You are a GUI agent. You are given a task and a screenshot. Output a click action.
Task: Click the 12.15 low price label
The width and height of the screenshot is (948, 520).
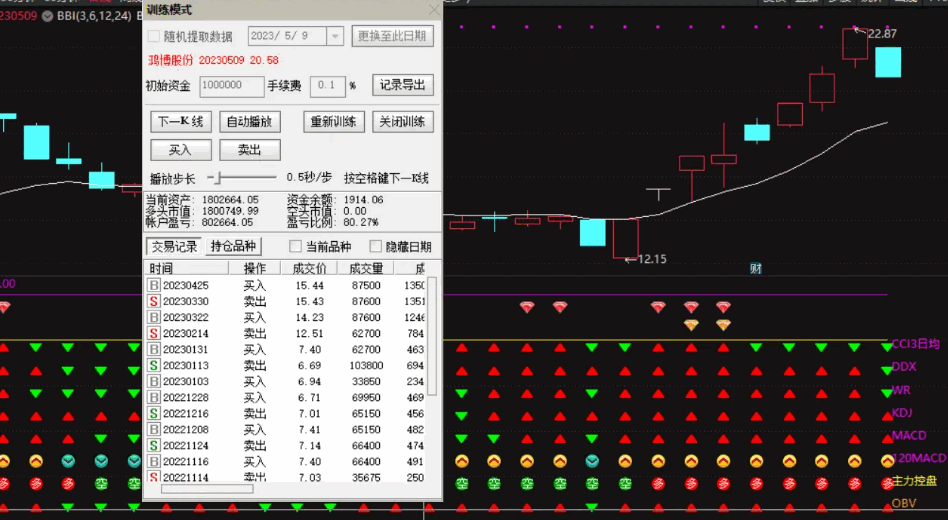click(x=652, y=259)
